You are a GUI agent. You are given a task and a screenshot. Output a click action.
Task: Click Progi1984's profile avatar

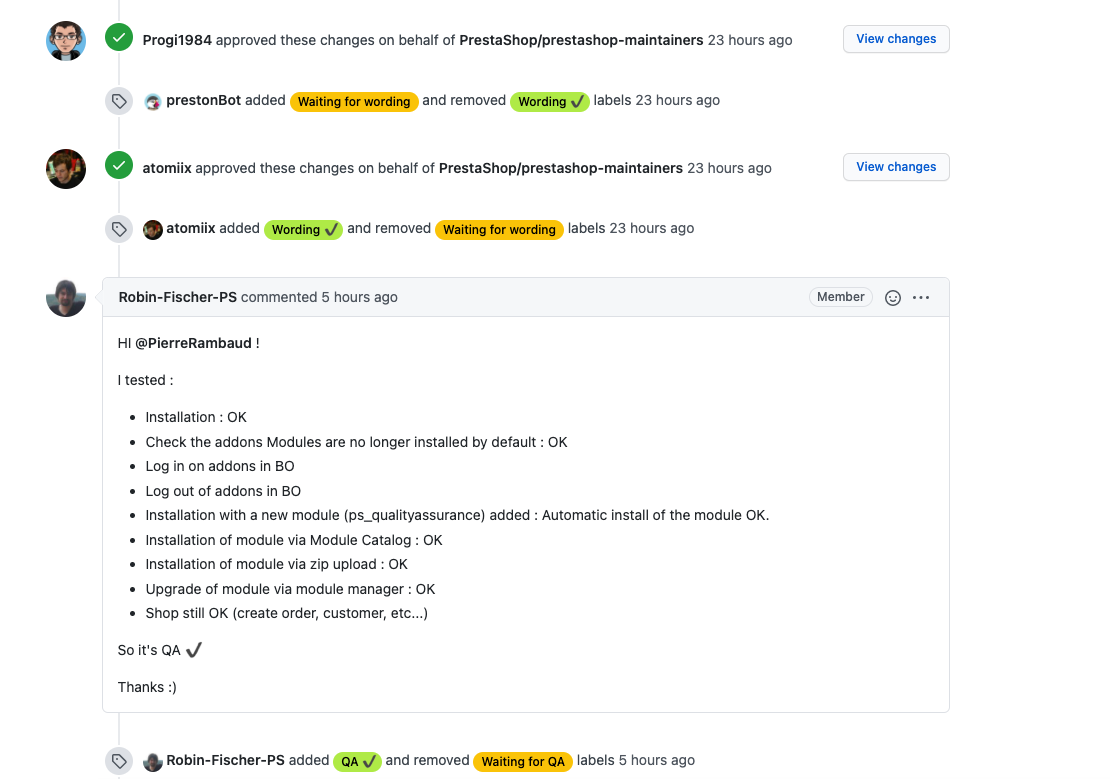click(66, 41)
